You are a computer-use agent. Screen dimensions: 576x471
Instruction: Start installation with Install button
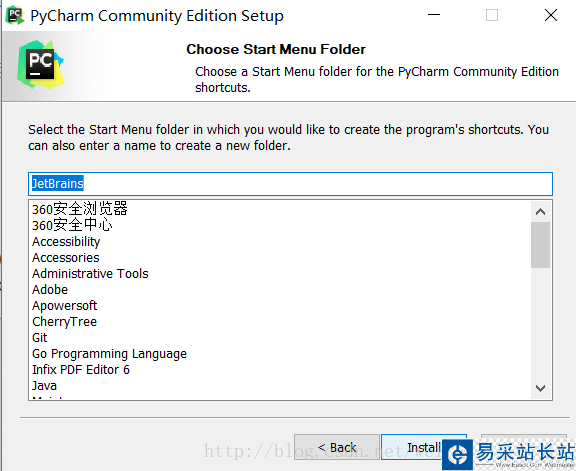pos(424,447)
